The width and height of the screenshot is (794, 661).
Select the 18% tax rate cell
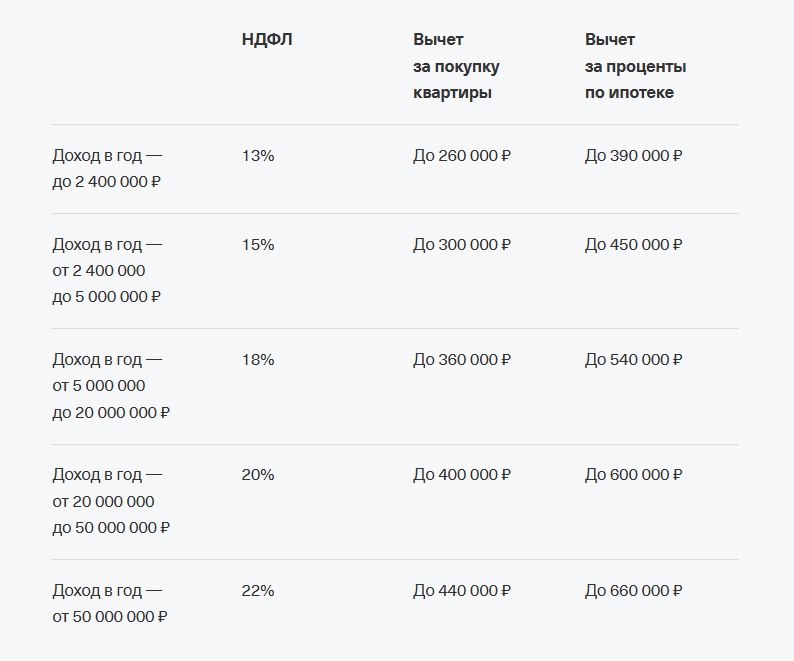point(257,360)
